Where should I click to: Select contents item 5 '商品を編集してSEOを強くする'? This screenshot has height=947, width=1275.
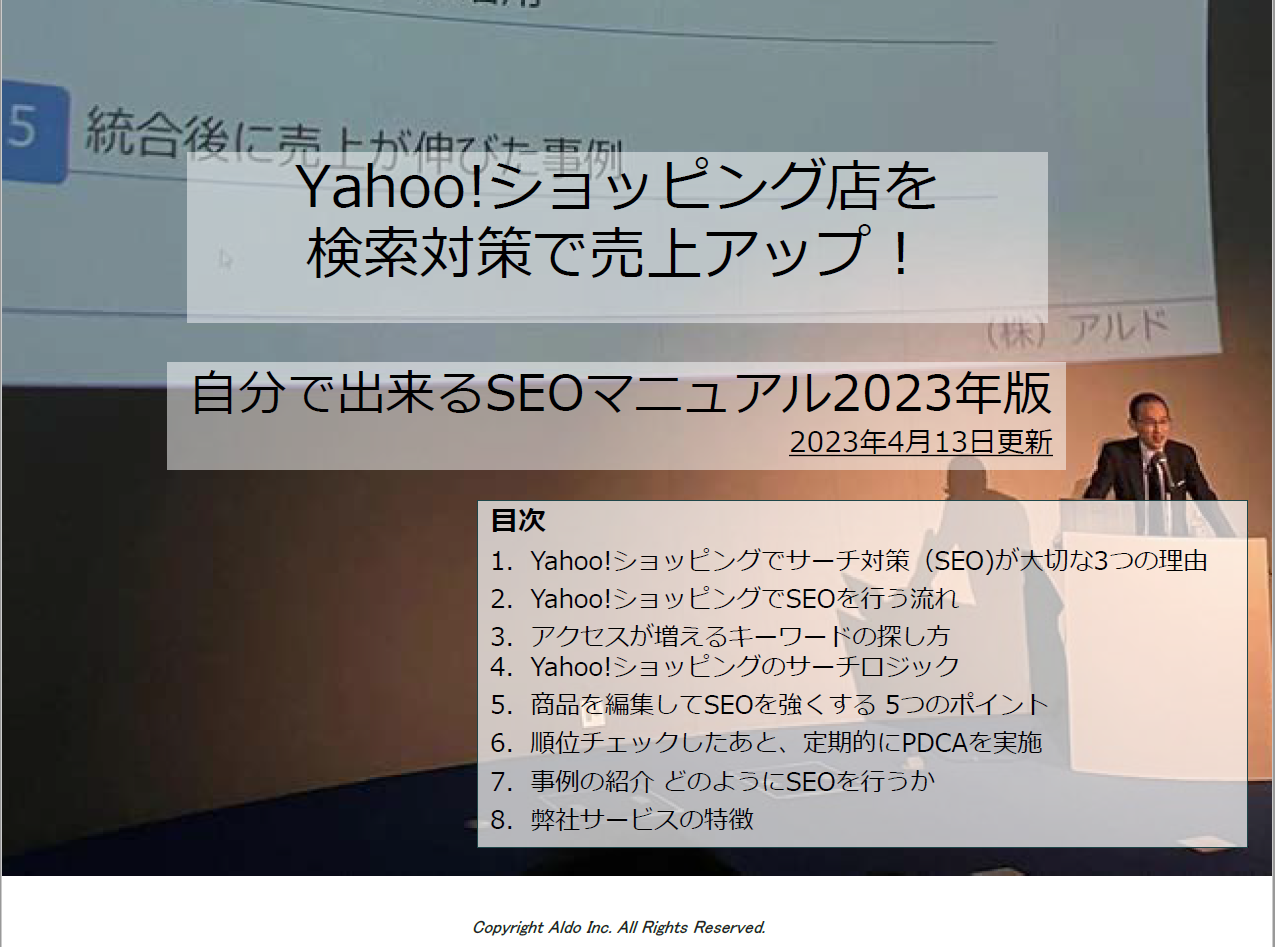click(770, 705)
